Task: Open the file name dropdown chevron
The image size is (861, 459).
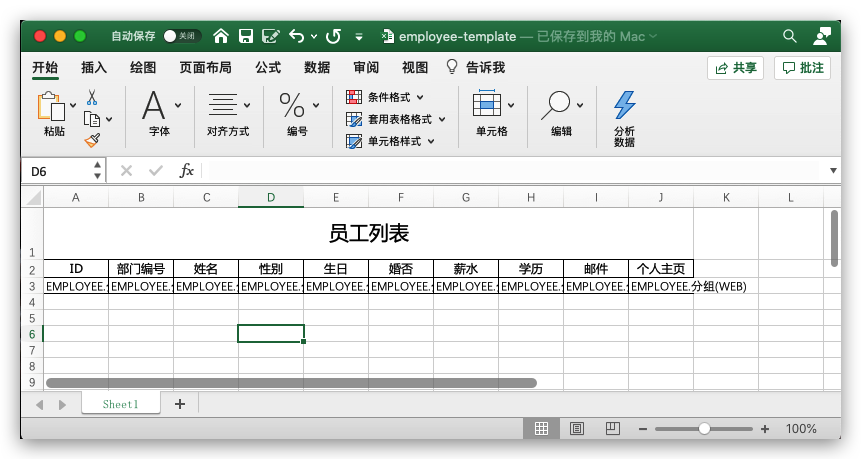Action: click(653, 36)
